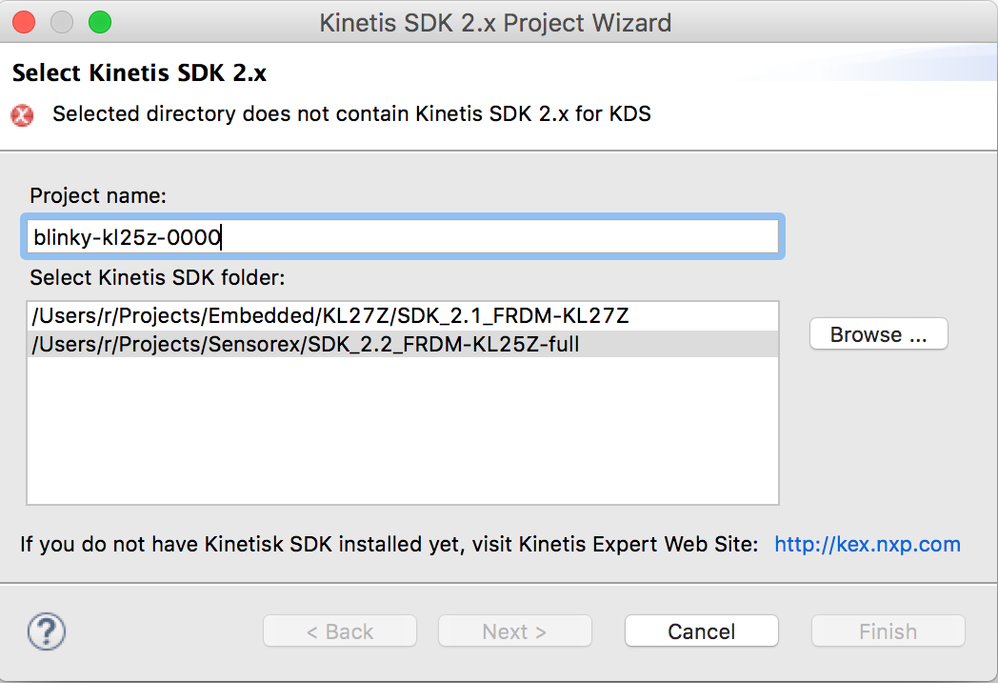The height and width of the screenshot is (683, 998).
Task: Click the Finish button
Action: [887, 631]
